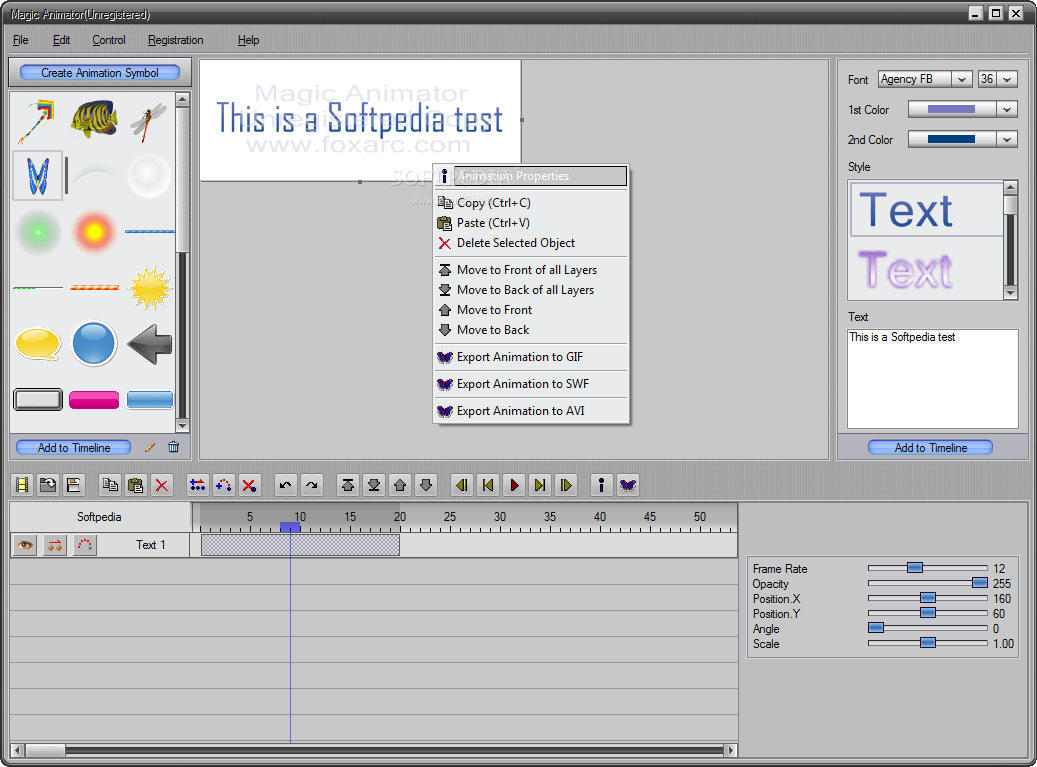Click the copy icon in the timeline toolbar

pos(110,485)
